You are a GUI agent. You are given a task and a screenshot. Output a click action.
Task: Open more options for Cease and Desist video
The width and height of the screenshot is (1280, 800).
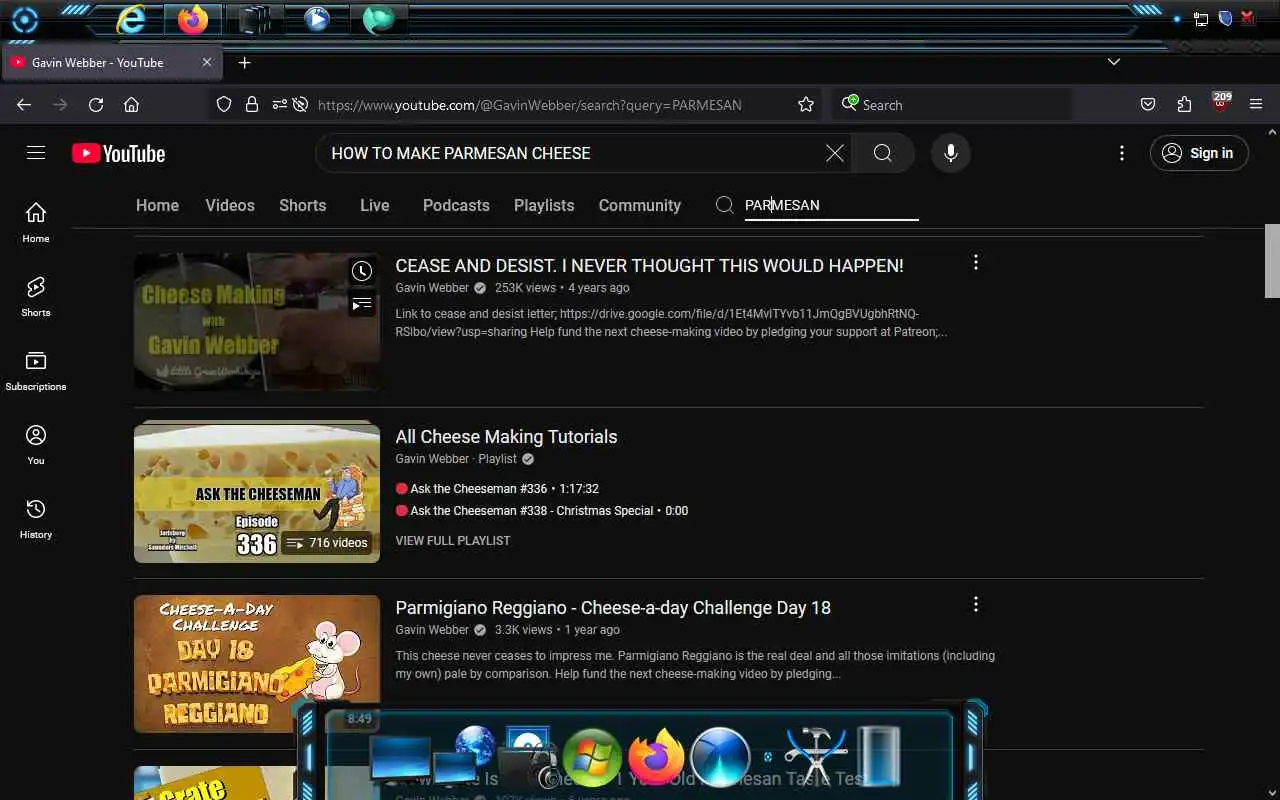click(x=976, y=262)
